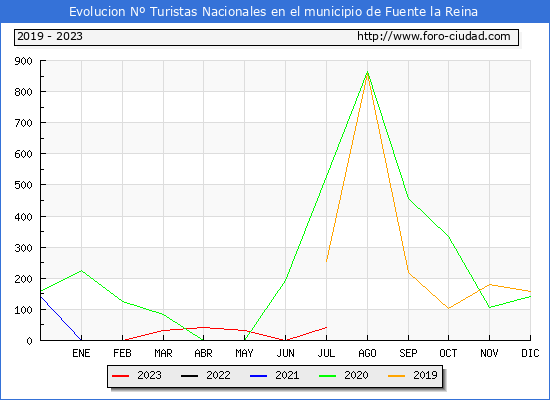
Task: Click the MAR month axis label
Action: (163, 353)
